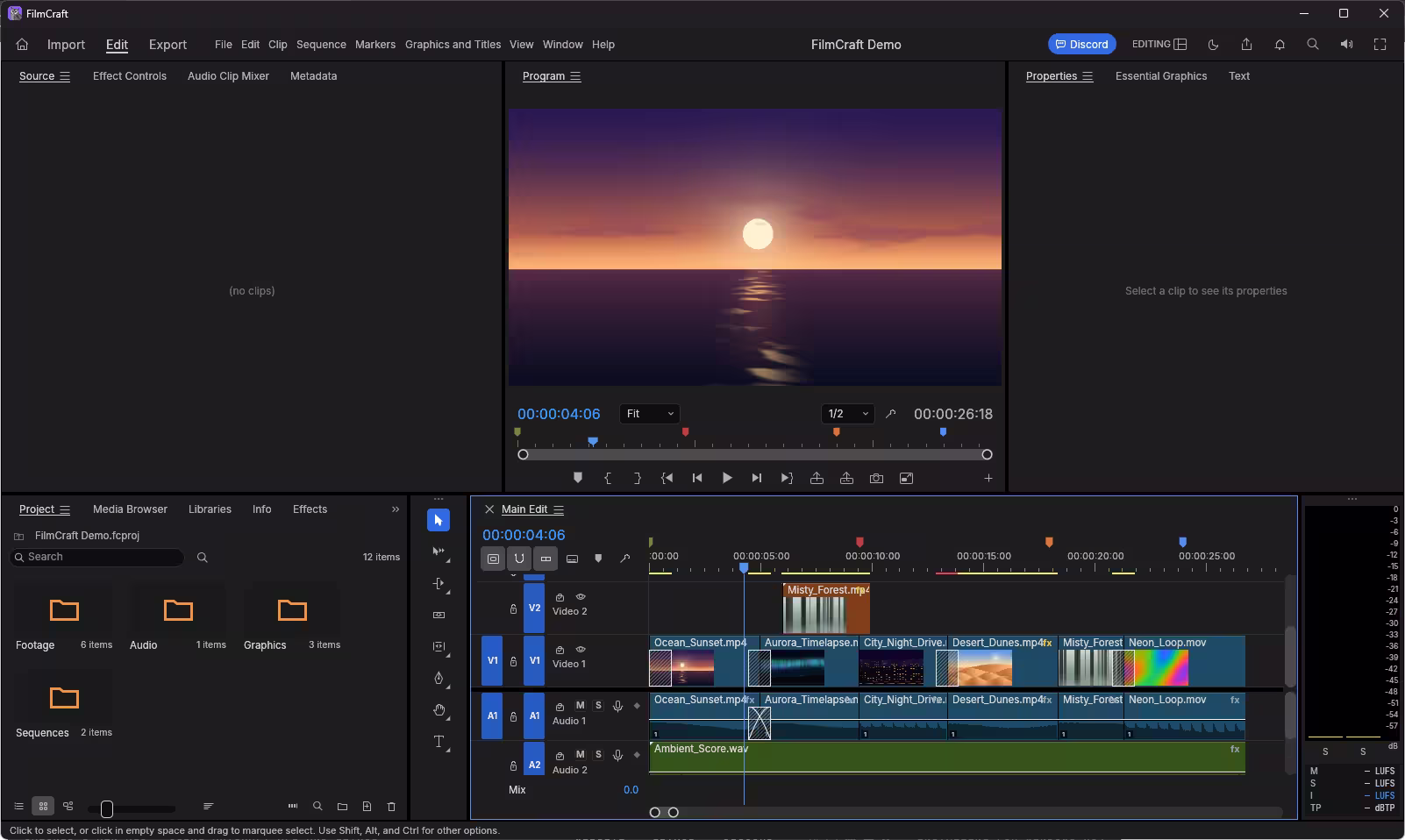The image size is (1405, 840).
Task: Open the Footage bin folder
Action: pyautogui.click(x=64, y=610)
